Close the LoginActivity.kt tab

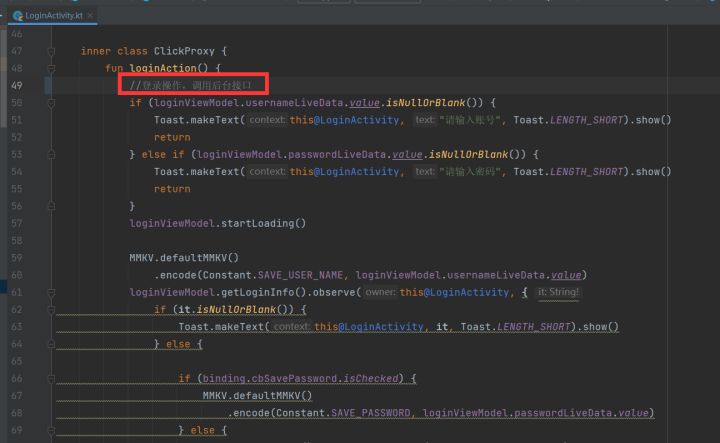[x=90, y=16]
